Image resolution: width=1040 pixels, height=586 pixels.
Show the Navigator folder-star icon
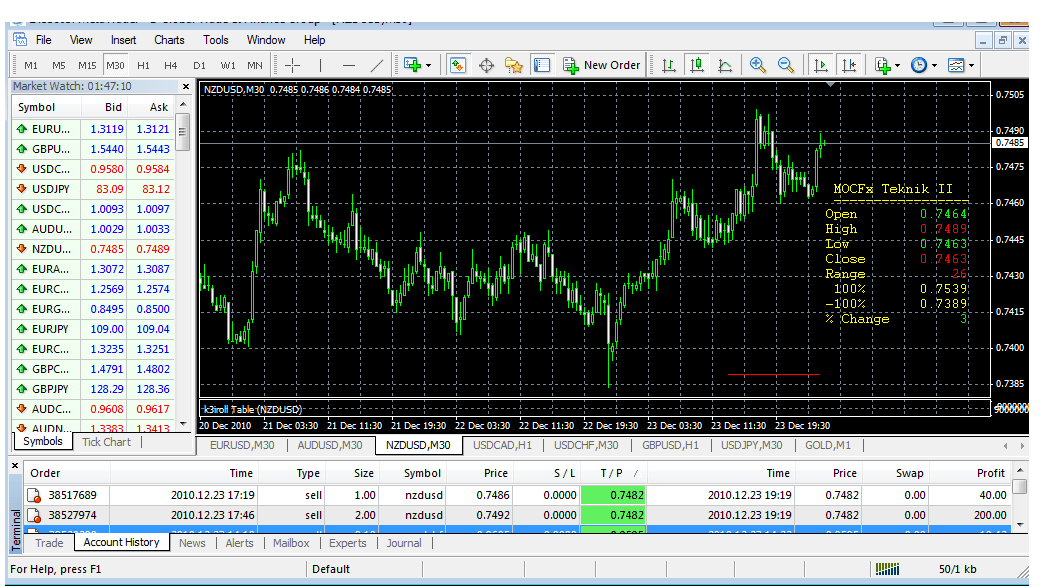point(514,65)
